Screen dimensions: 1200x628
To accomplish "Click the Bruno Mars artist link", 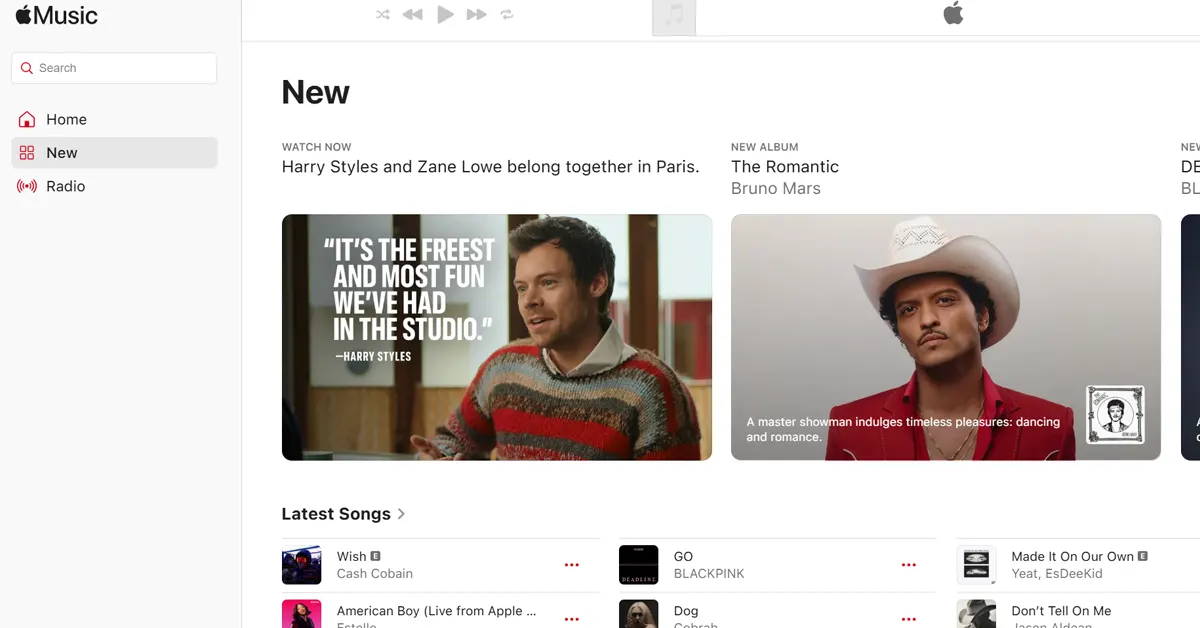I will [775, 189].
